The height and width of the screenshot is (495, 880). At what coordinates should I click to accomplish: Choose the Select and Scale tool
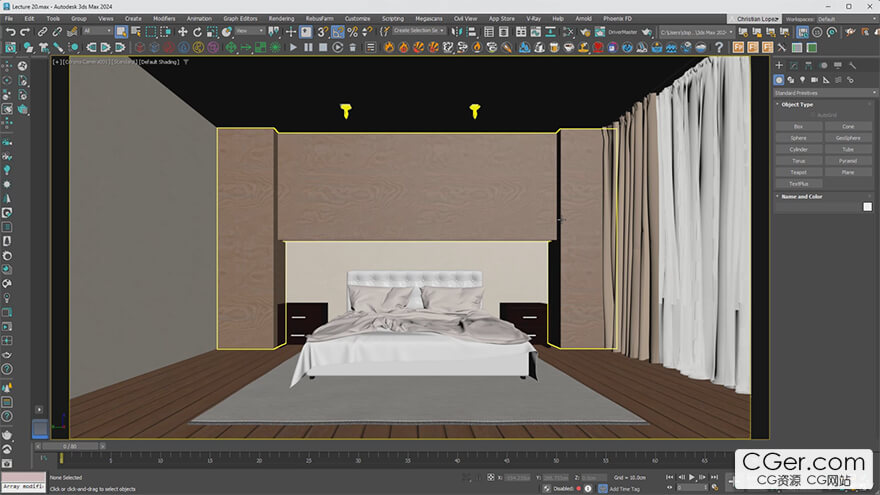click(212, 32)
